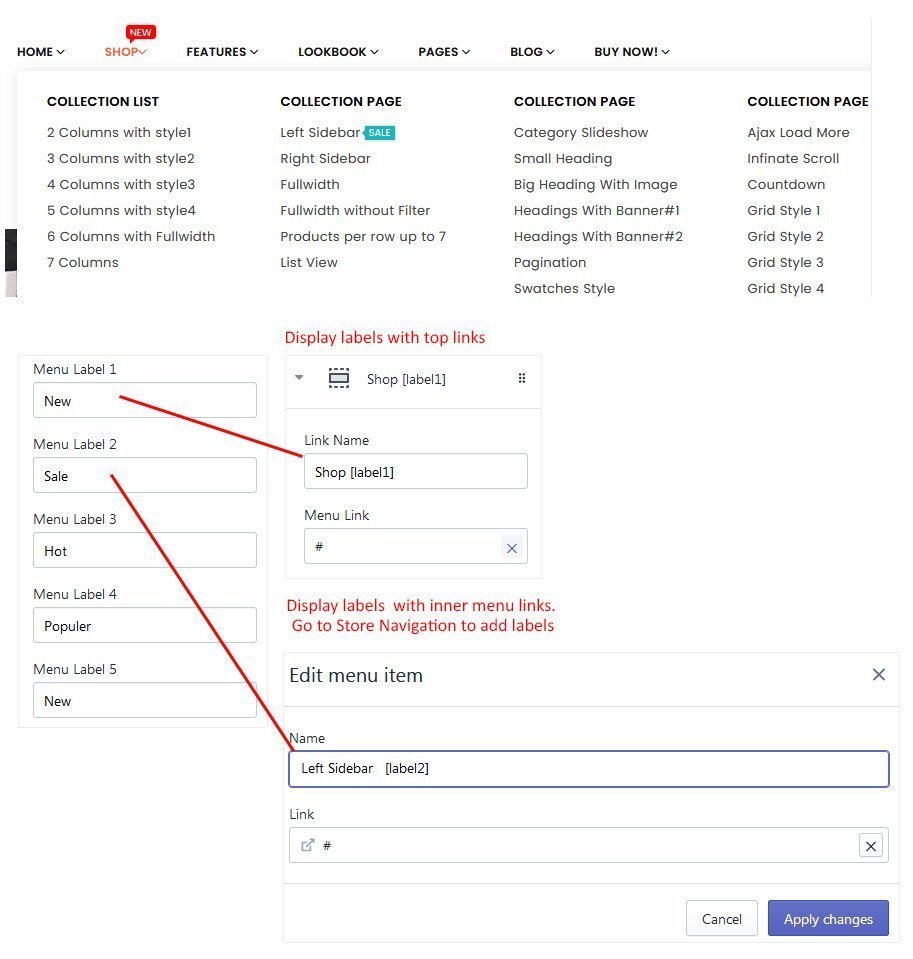This screenshot has width=913, height=959.
Task: Click the external link icon in Link field
Action: coord(308,845)
